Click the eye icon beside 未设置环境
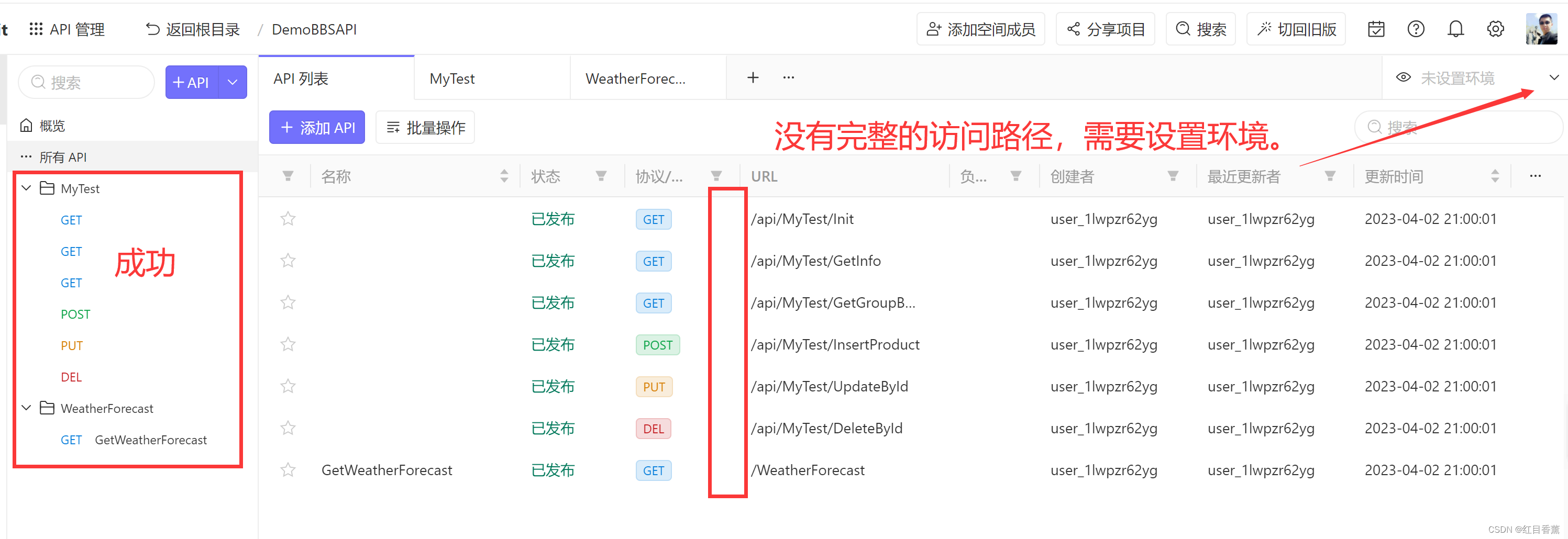1568x539 pixels. pos(1403,77)
